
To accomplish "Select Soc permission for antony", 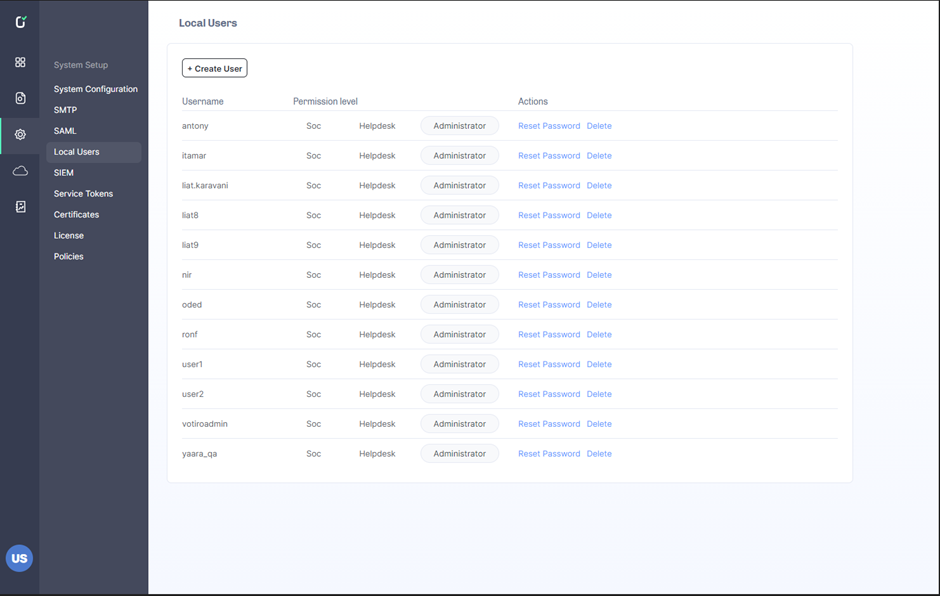I will coord(314,126).
